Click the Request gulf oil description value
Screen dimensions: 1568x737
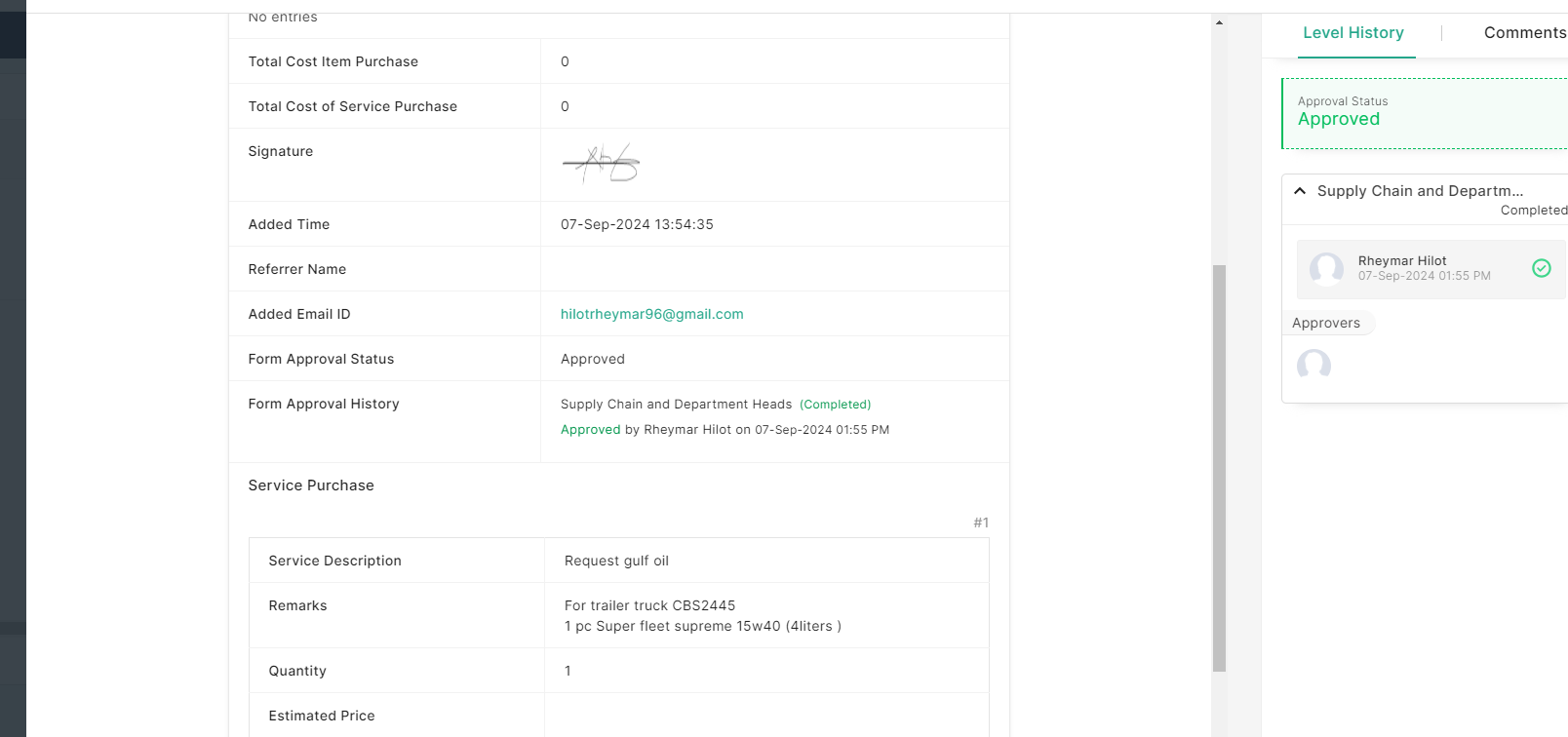[x=616, y=561]
